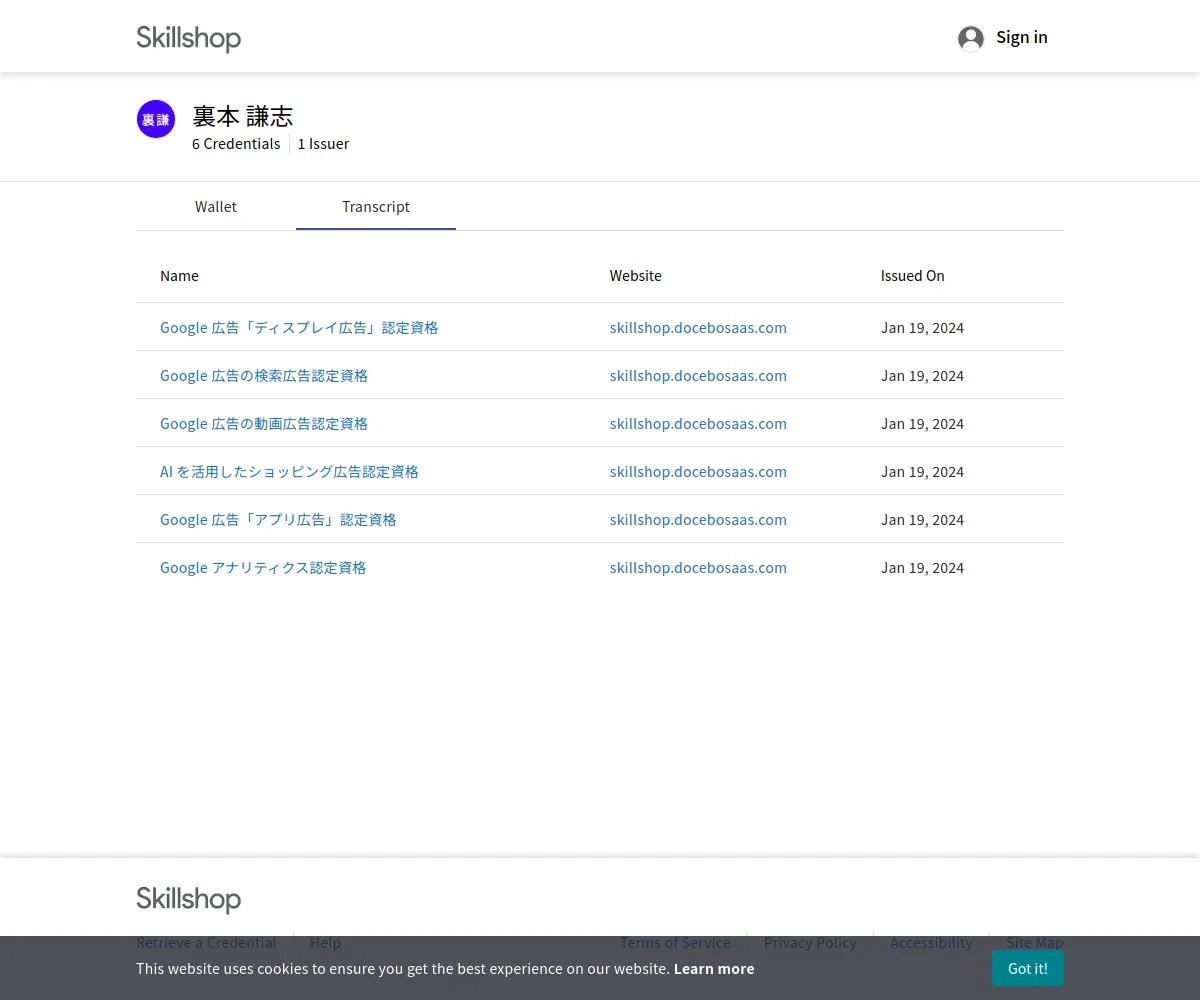Visit website link in 動画広告 row

pyautogui.click(x=698, y=424)
